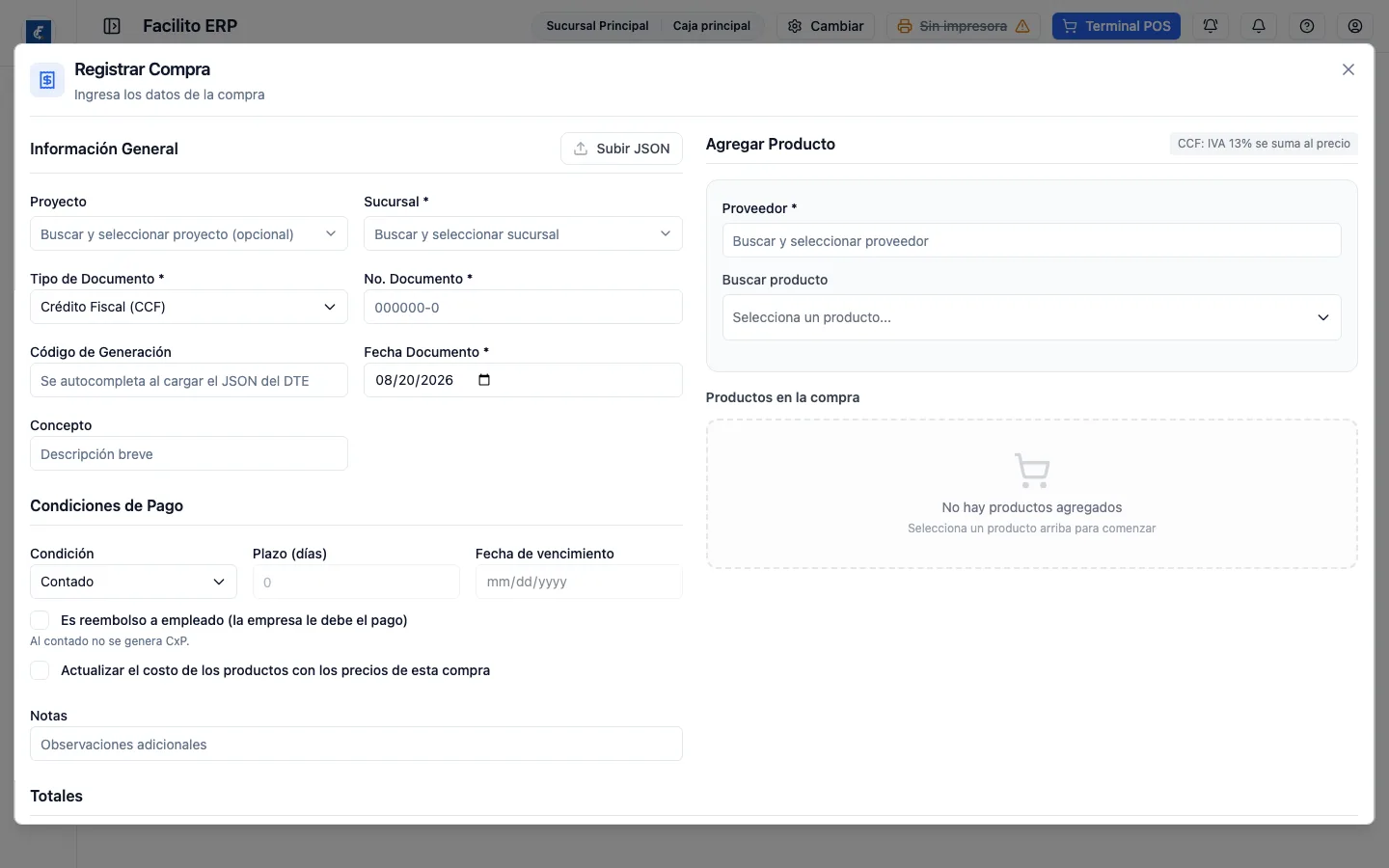Click the Facilito ERP title
Viewport: 1389px width, 868px height.
(x=190, y=26)
